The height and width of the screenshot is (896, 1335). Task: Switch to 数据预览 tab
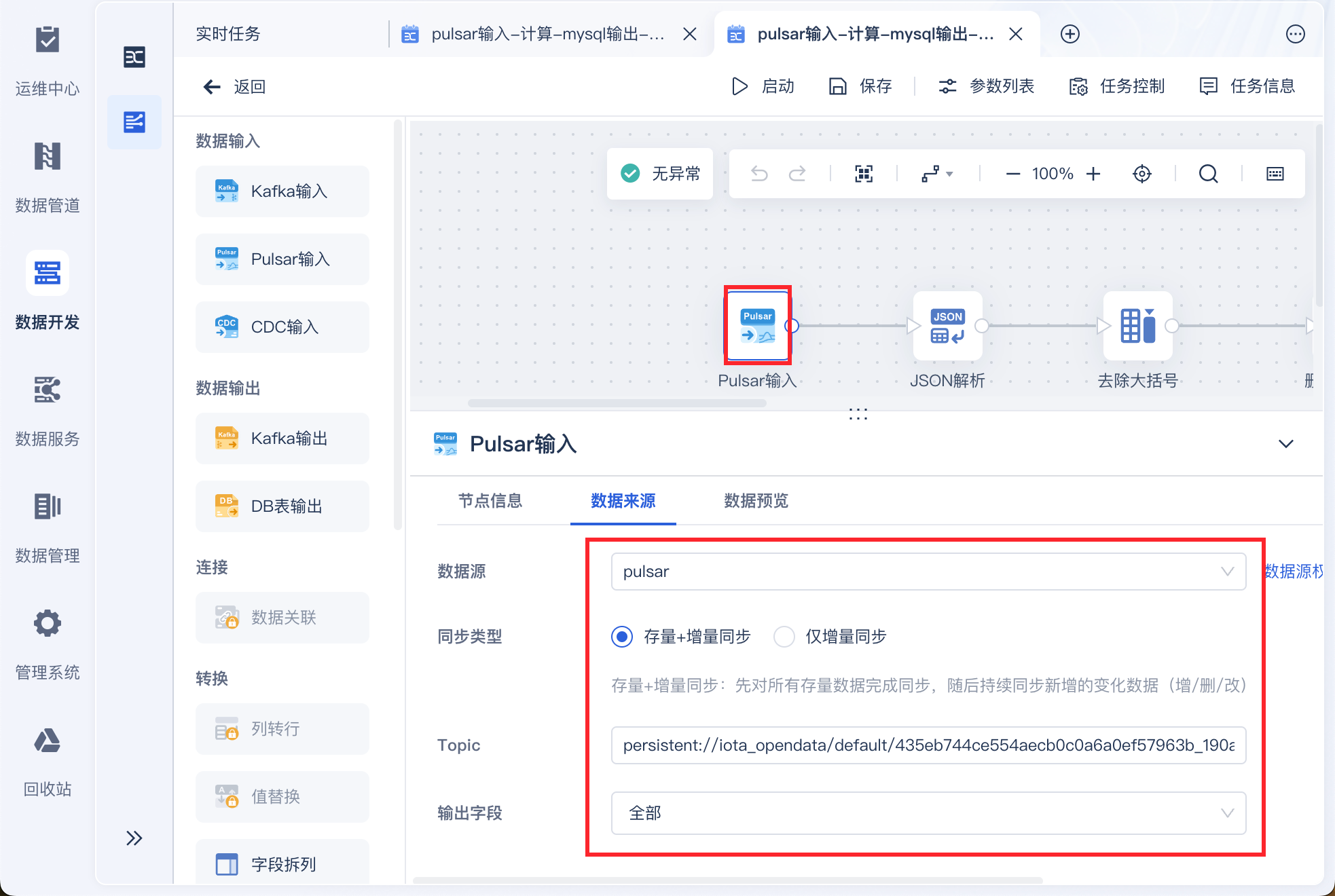756,501
